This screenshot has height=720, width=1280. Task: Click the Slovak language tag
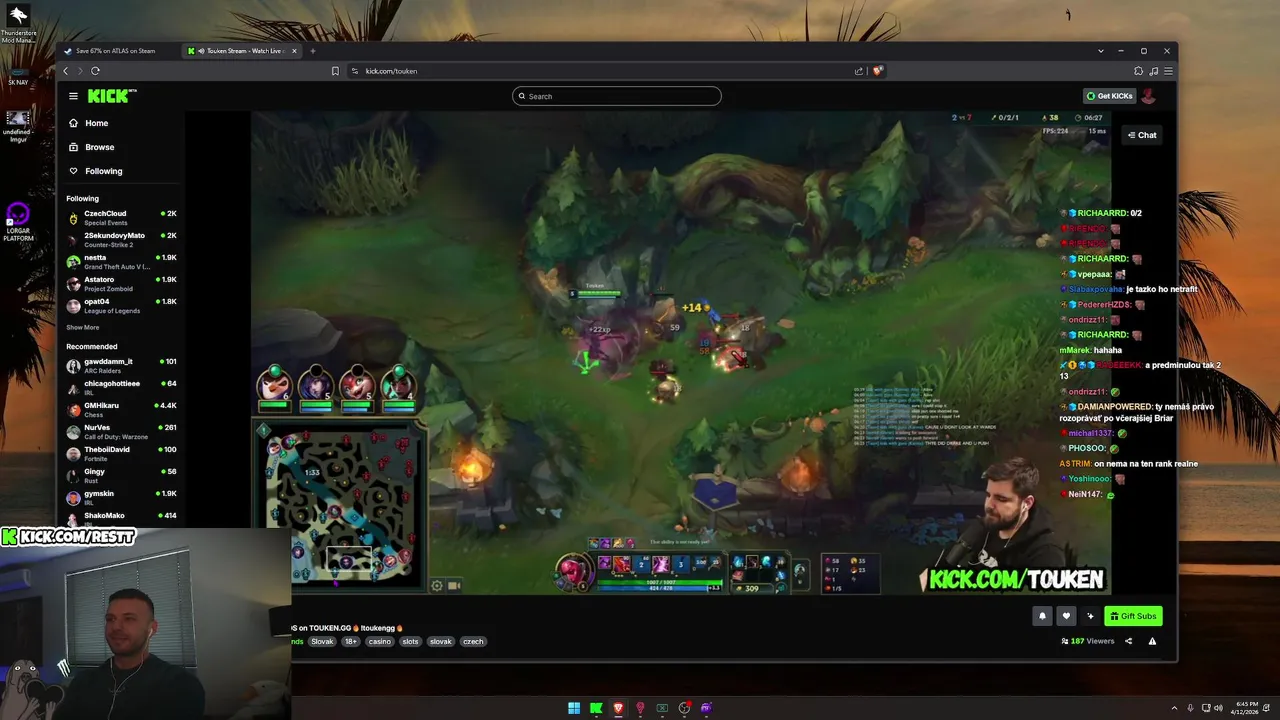click(x=322, y=641)
